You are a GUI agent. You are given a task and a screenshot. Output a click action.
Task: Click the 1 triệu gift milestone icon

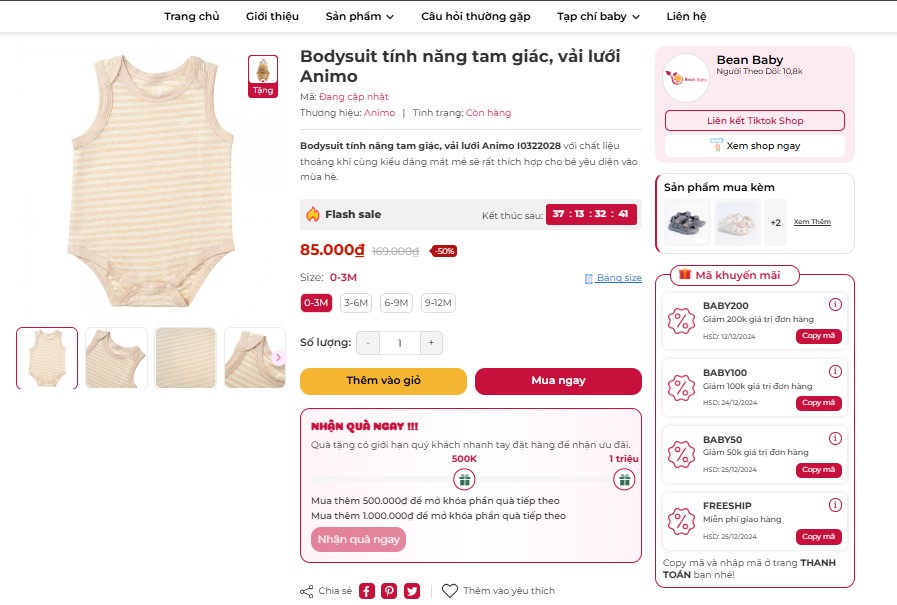click(x=624, y=480)
